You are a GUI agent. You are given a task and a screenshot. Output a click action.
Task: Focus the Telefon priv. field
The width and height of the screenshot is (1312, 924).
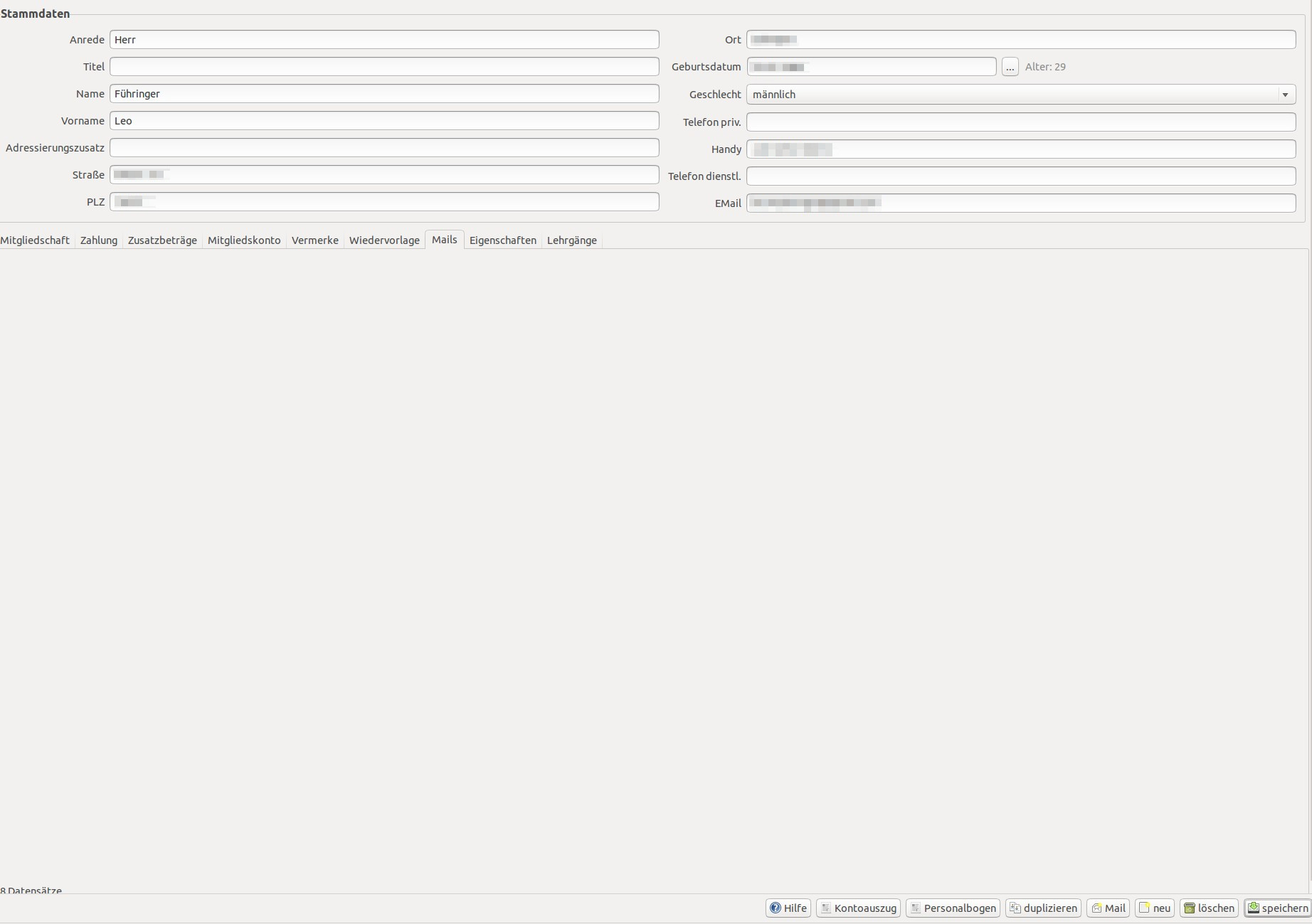pyautogui.click(x=1020, y=122)
